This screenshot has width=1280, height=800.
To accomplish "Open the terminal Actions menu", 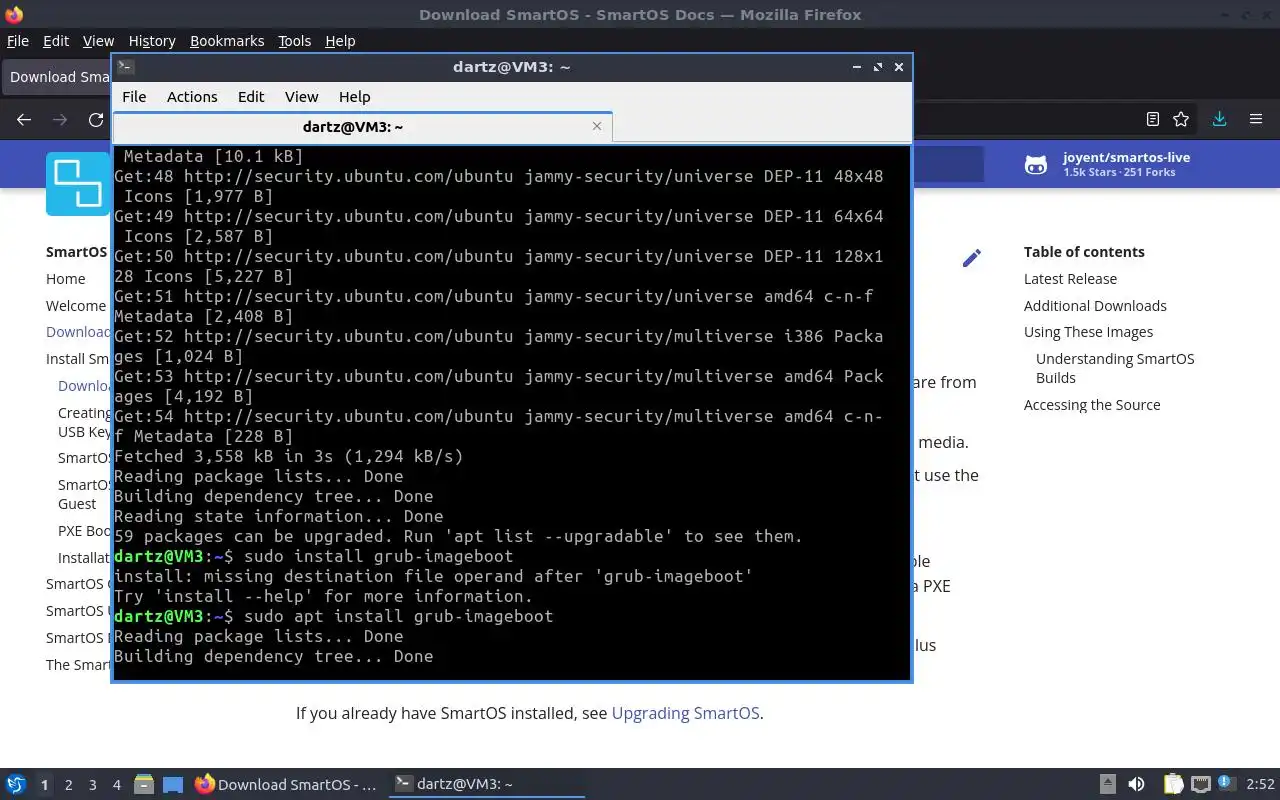I will tap(192, 97).
